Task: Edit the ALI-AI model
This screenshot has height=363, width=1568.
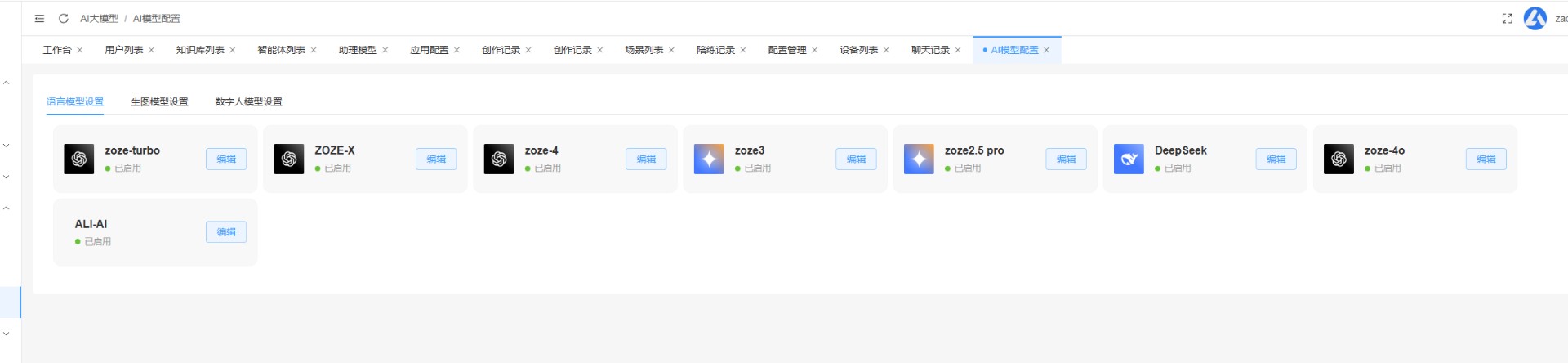Action: click(x=226, y=232)
